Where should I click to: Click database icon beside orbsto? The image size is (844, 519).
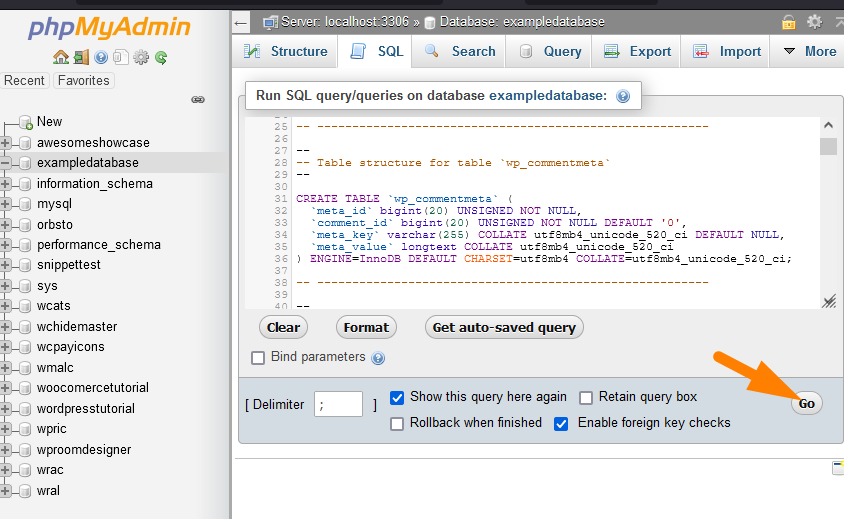pos(25,225)
